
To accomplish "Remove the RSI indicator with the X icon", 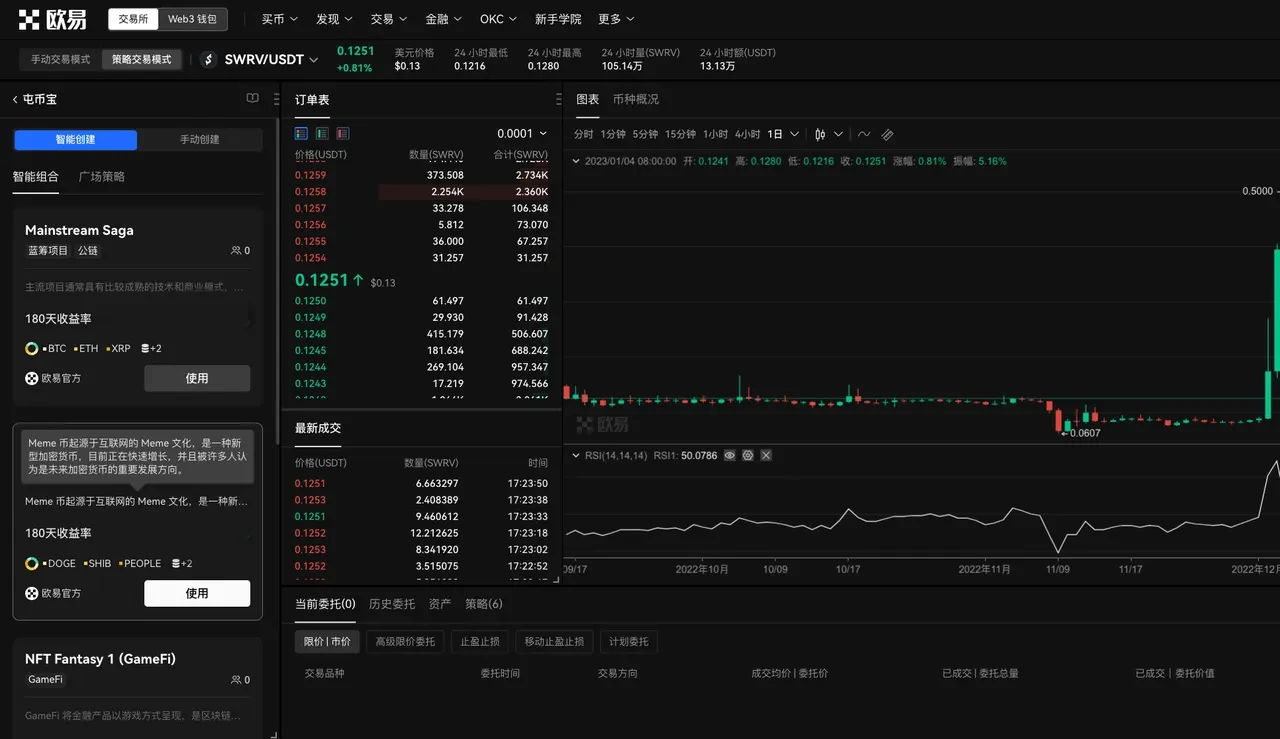I will pos(765,455).
